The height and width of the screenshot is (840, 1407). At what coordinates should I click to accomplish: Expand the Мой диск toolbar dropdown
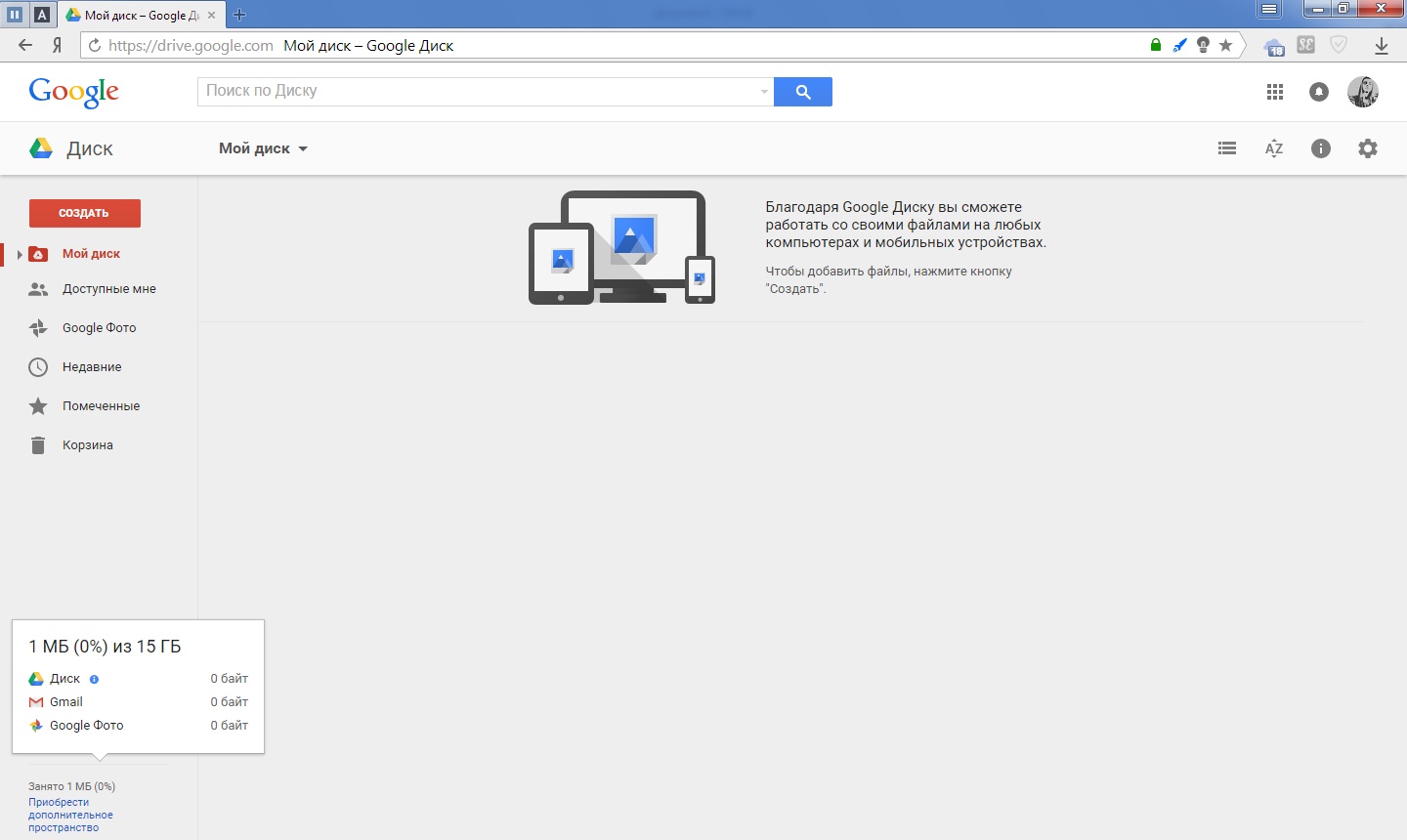tap(264, 148)
